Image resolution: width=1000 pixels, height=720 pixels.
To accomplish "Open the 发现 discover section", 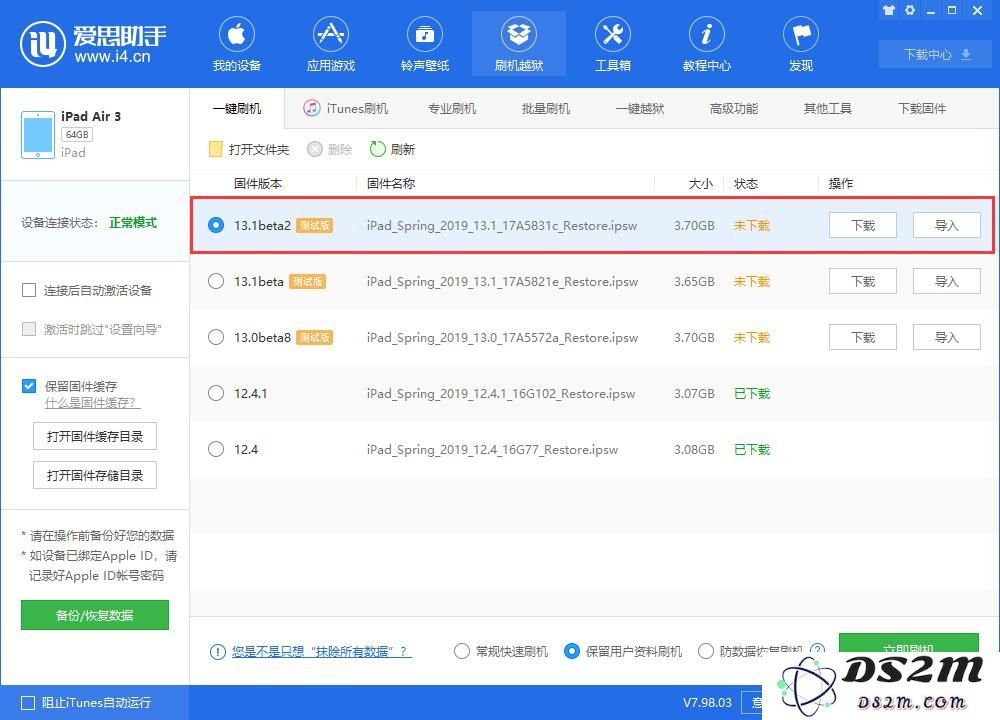I will click(x=801, y=45).
